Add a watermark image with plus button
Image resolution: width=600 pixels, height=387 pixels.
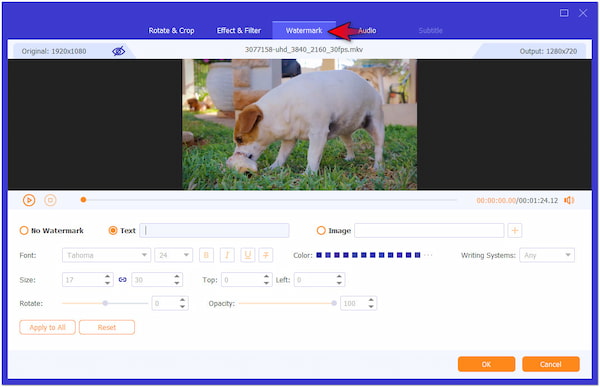coord(515,230)
